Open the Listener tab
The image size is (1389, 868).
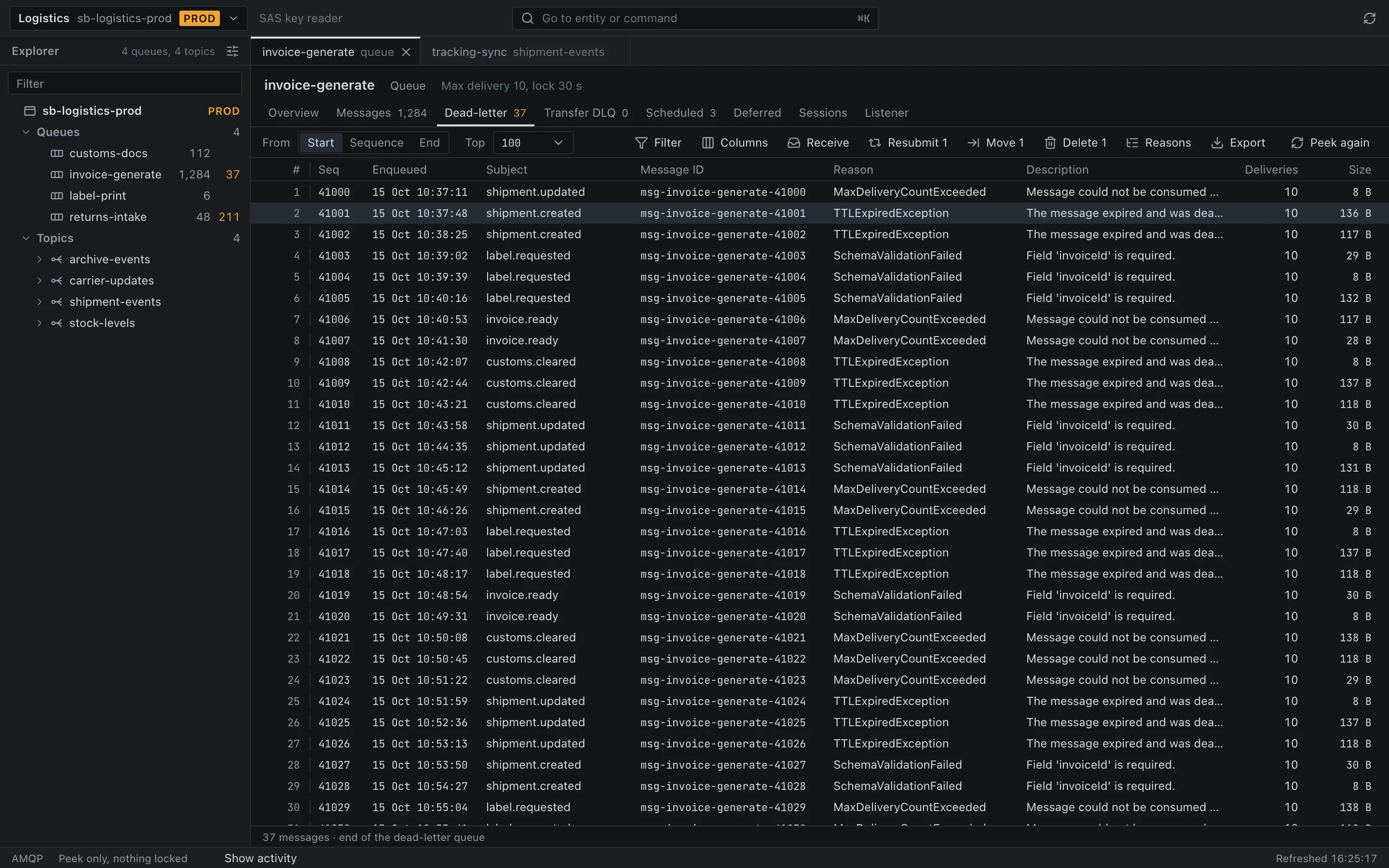point(886,113)
